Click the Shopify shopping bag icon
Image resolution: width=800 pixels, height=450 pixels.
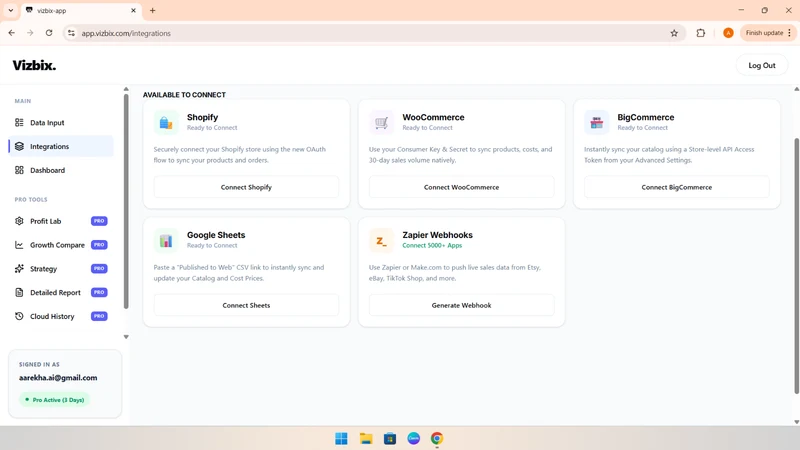click(x=166, y=122)
